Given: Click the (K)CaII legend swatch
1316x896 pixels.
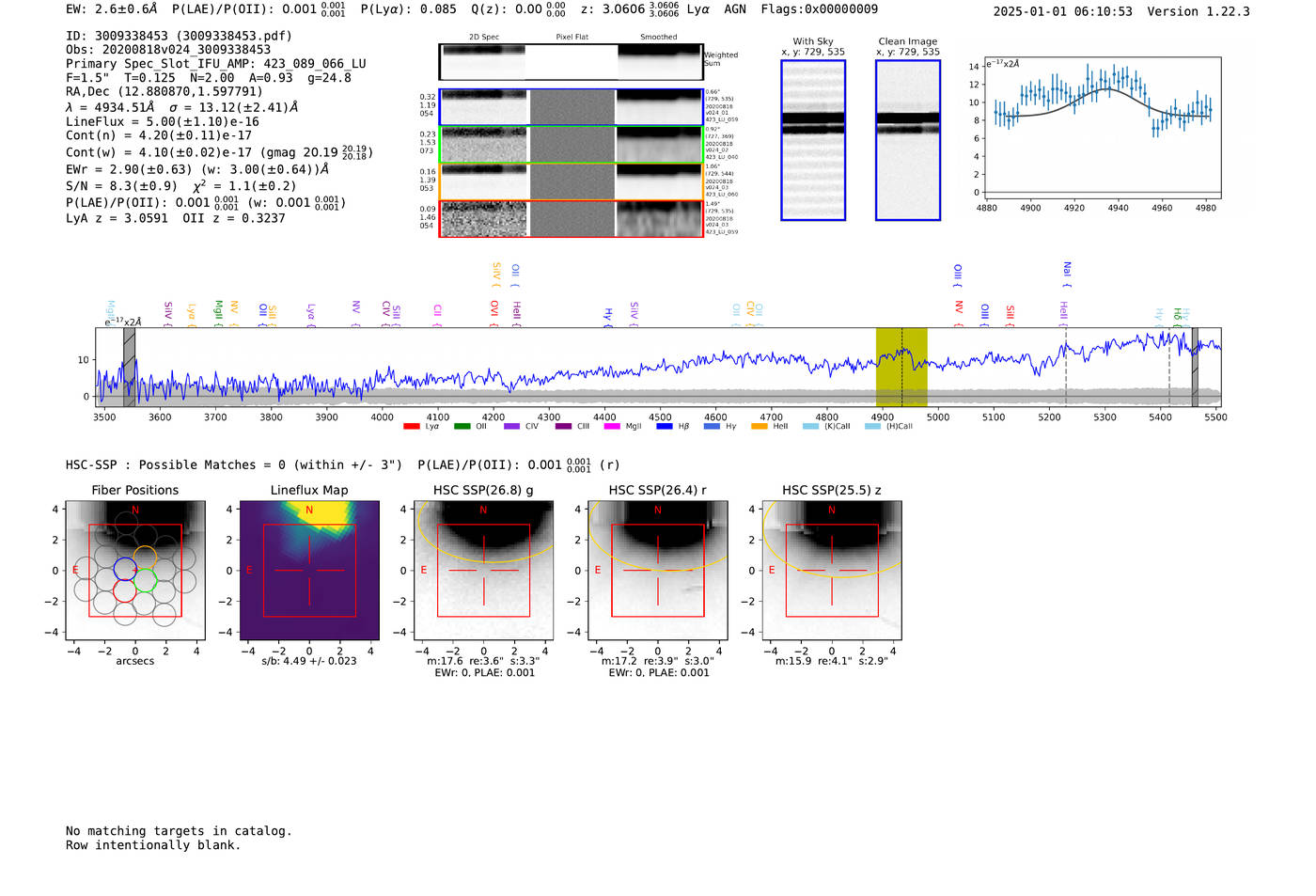Looking at the screenshot, I should 810,426.
